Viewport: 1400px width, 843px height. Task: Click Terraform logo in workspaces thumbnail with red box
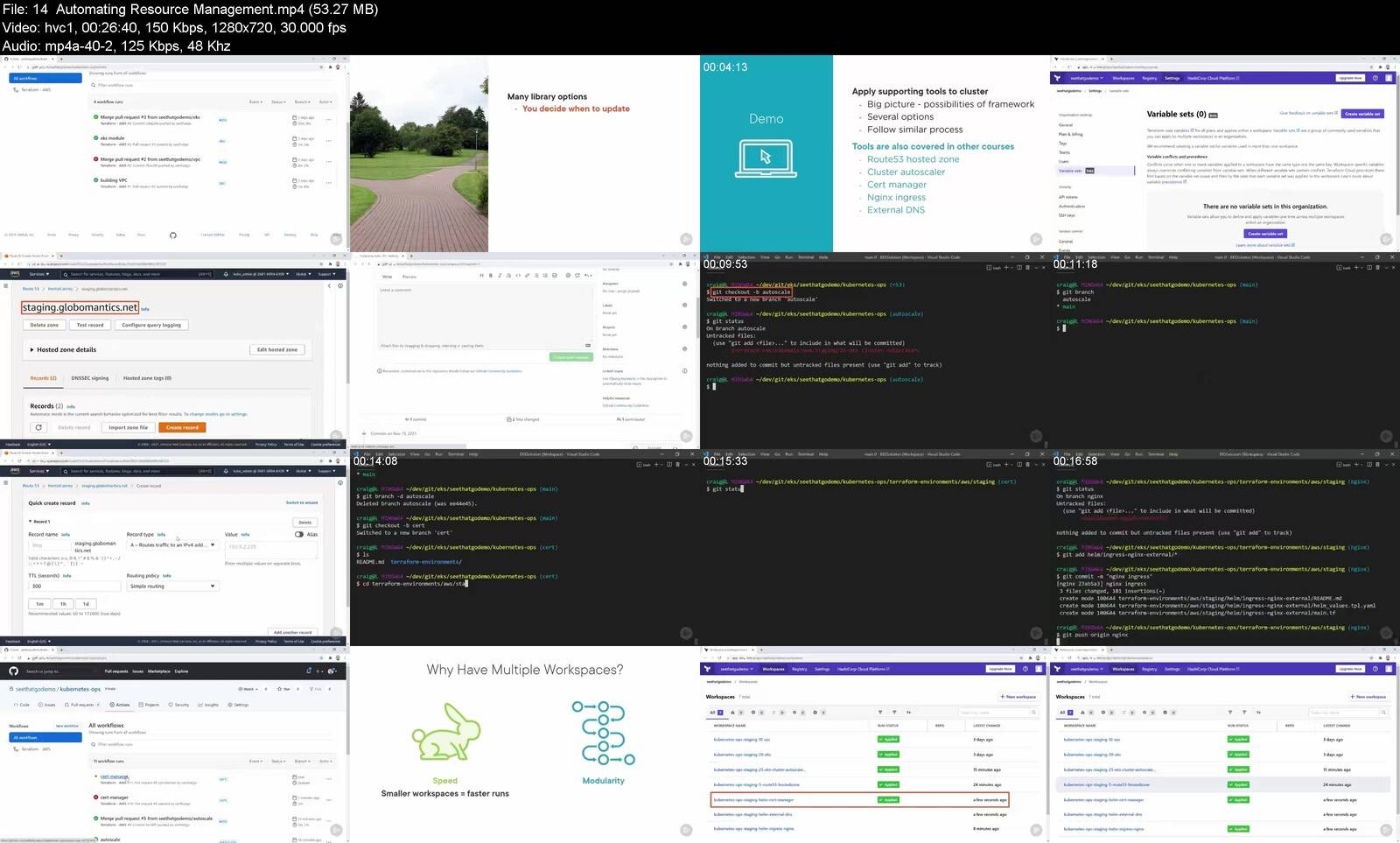point(707,669)
